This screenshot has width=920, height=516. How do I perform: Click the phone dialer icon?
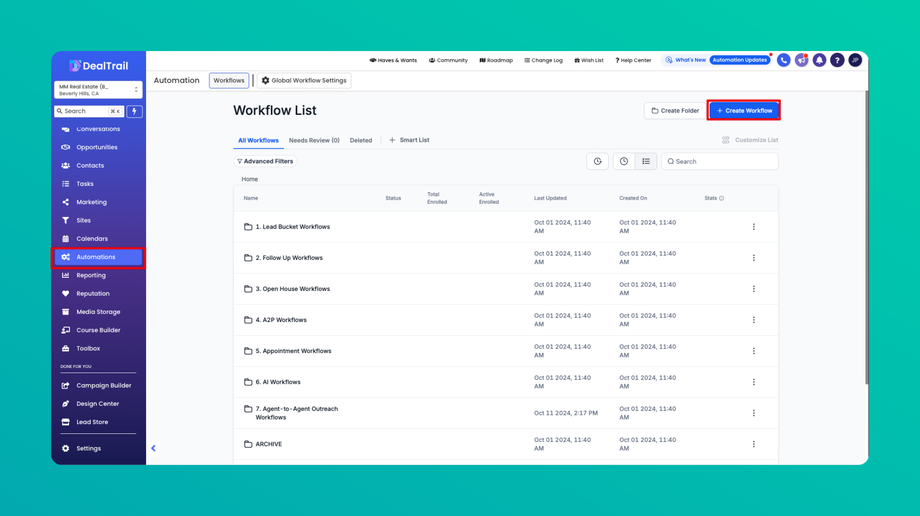pos(783,60)
